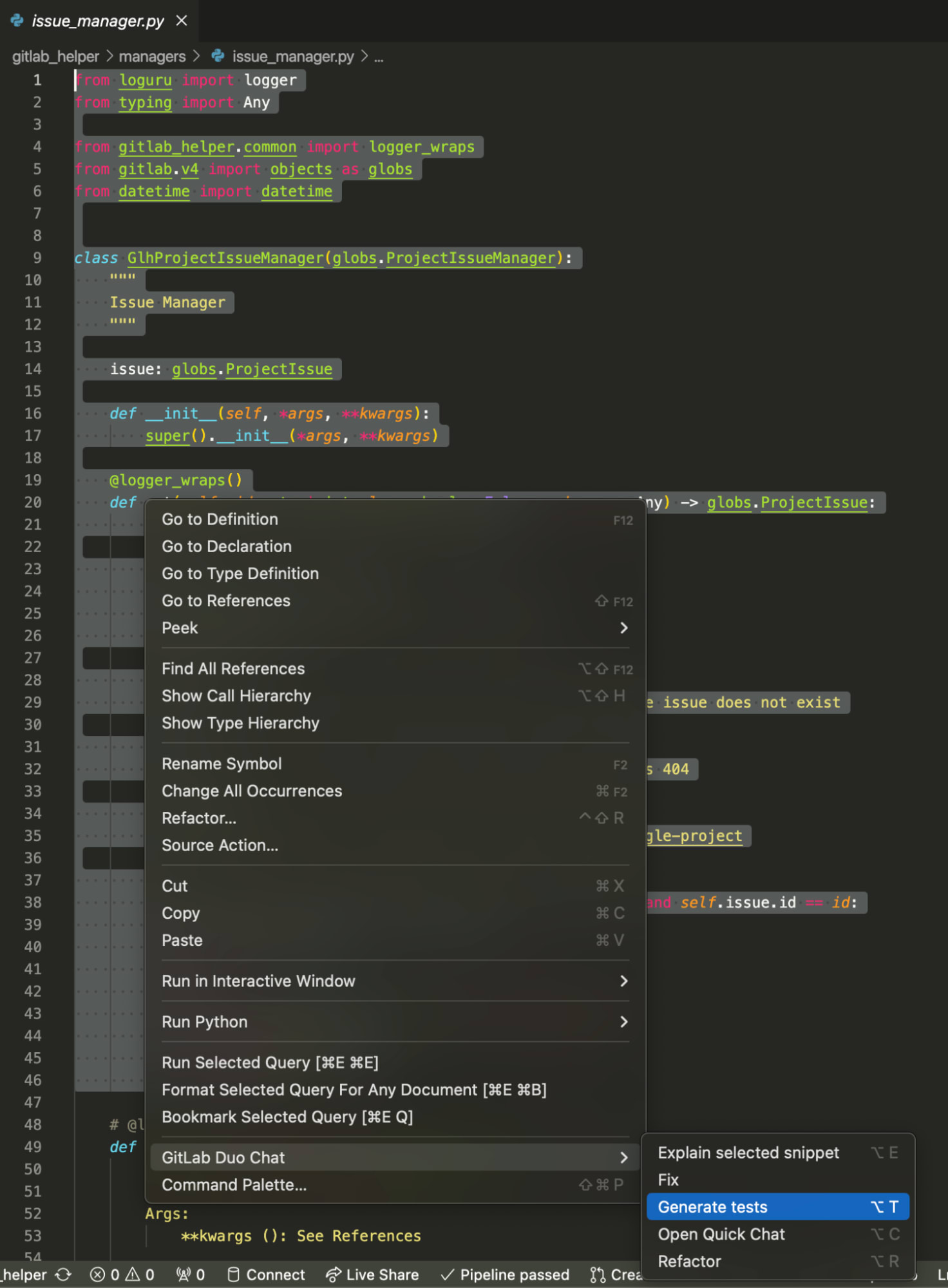Choose Go to Type Definition
This screenshot has width=948, height=1288.
coord(395,573)
